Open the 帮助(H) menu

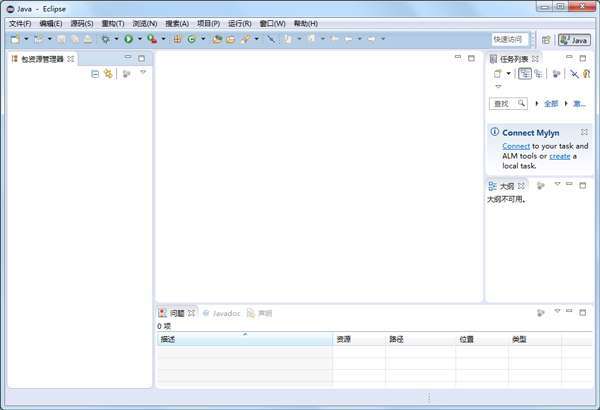coord(305,24)
